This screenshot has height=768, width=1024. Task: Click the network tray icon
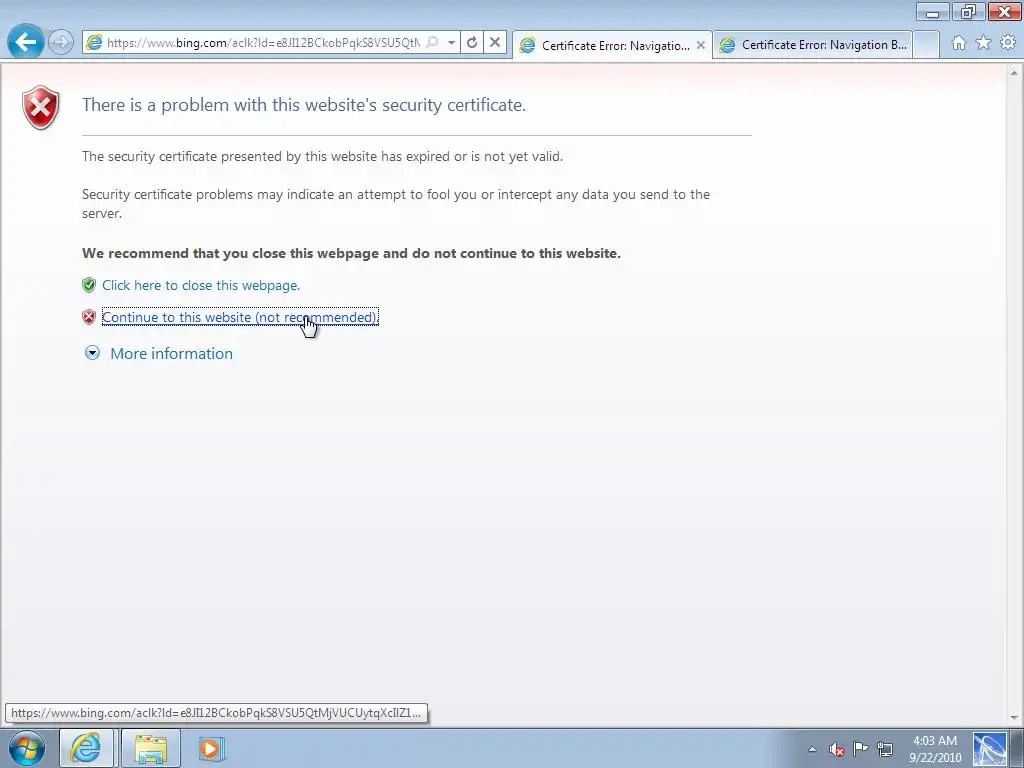point(885,749)
